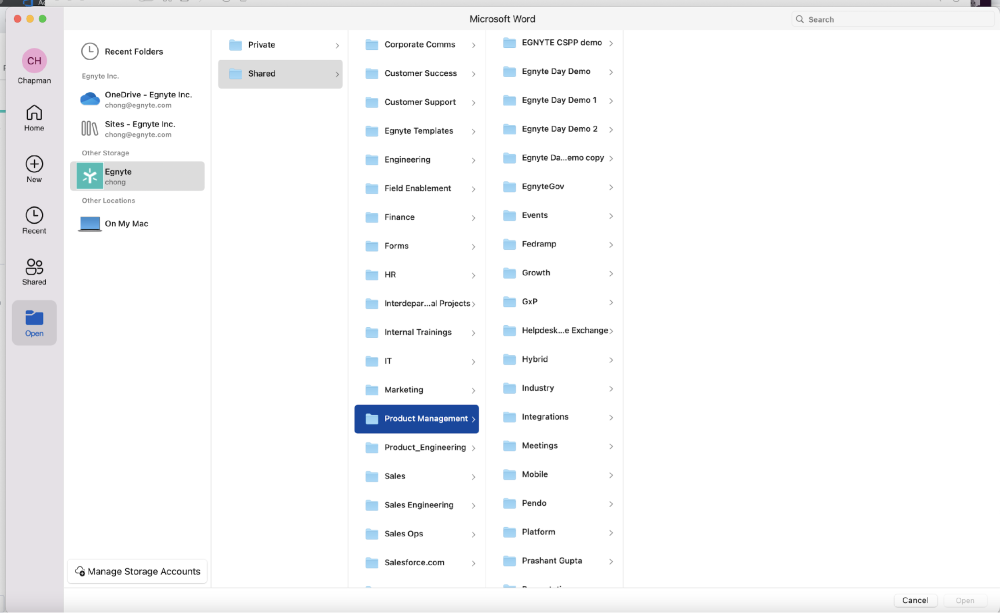Viewport: 1000px width, 613px height.
Task: Select Prashant Gupta folder name
Action: click(x=552, y=561)
